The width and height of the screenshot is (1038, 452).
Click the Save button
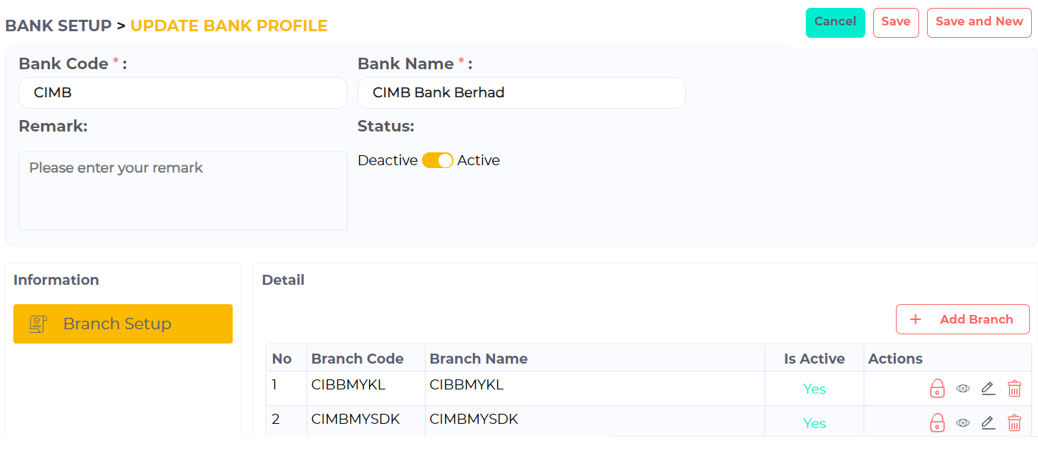point(896,23)
